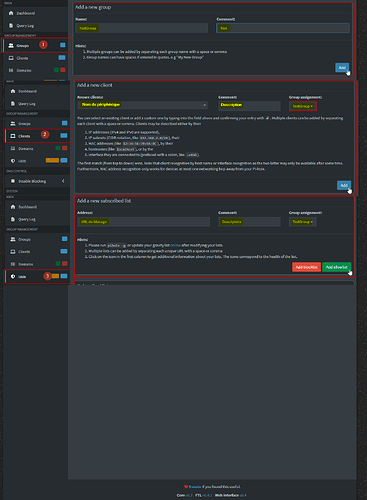The image size is (367, 500).
Task: Open the Core version link in footer
Action: [x=189, y=495]
